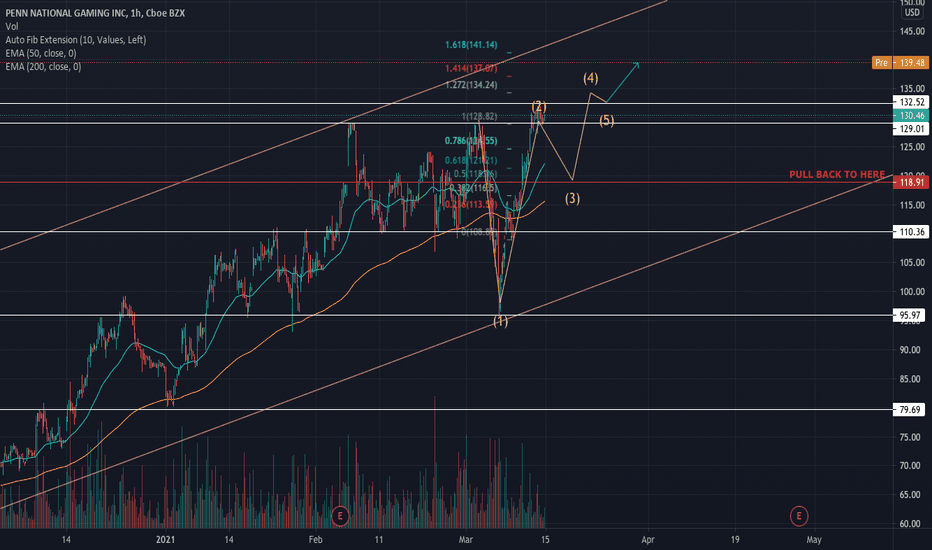
Task: Click the Feb label on time axis
Action: point(315,539)
